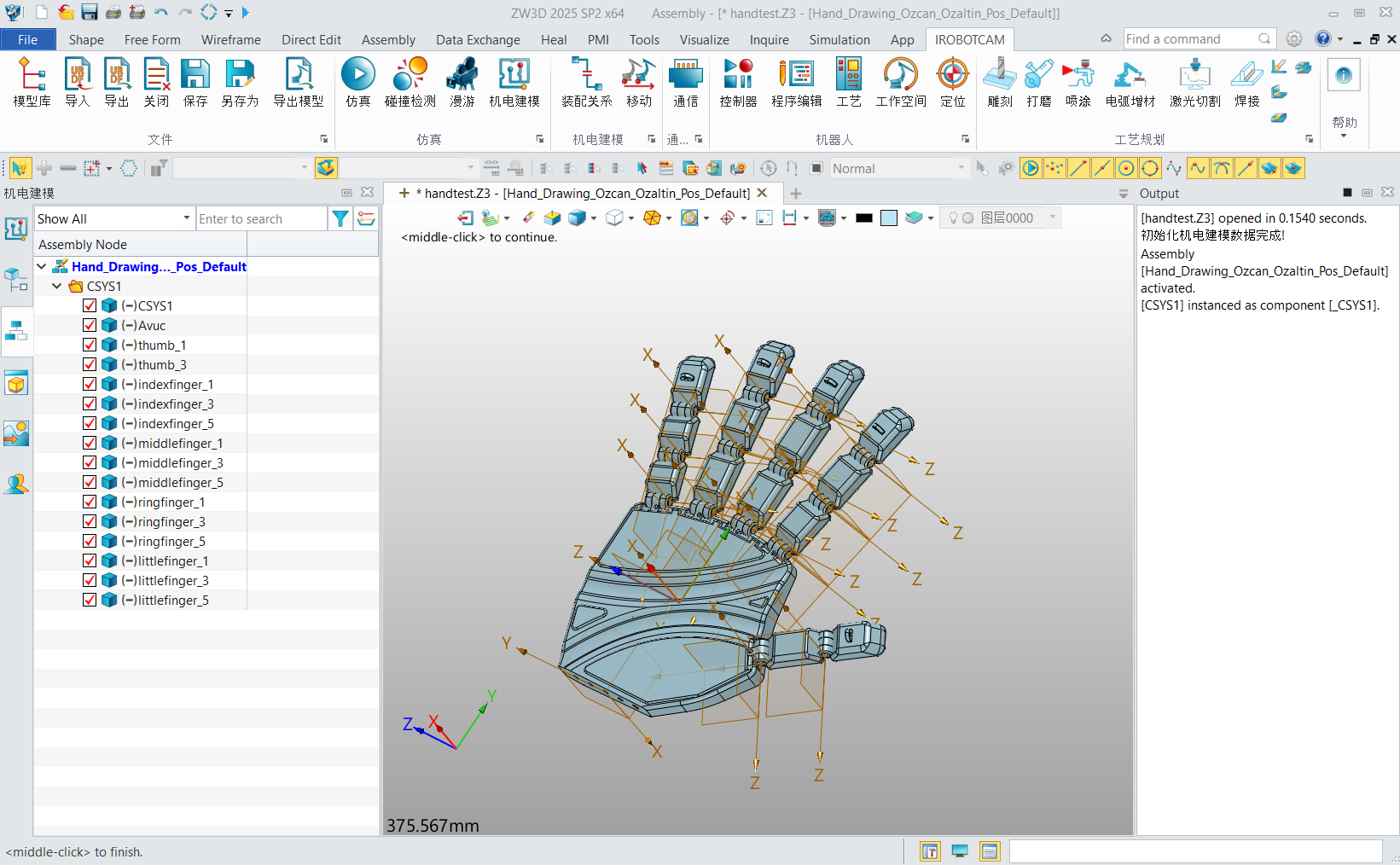
Task: Click the Find a command search box
Action: coord(1189,39)
